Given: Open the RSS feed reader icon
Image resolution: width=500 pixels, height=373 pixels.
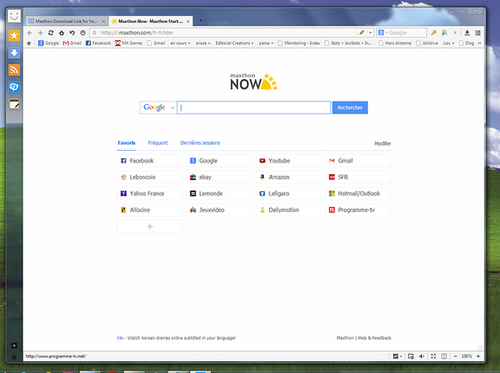Looking at the screenshot, I should coord(14,70).
